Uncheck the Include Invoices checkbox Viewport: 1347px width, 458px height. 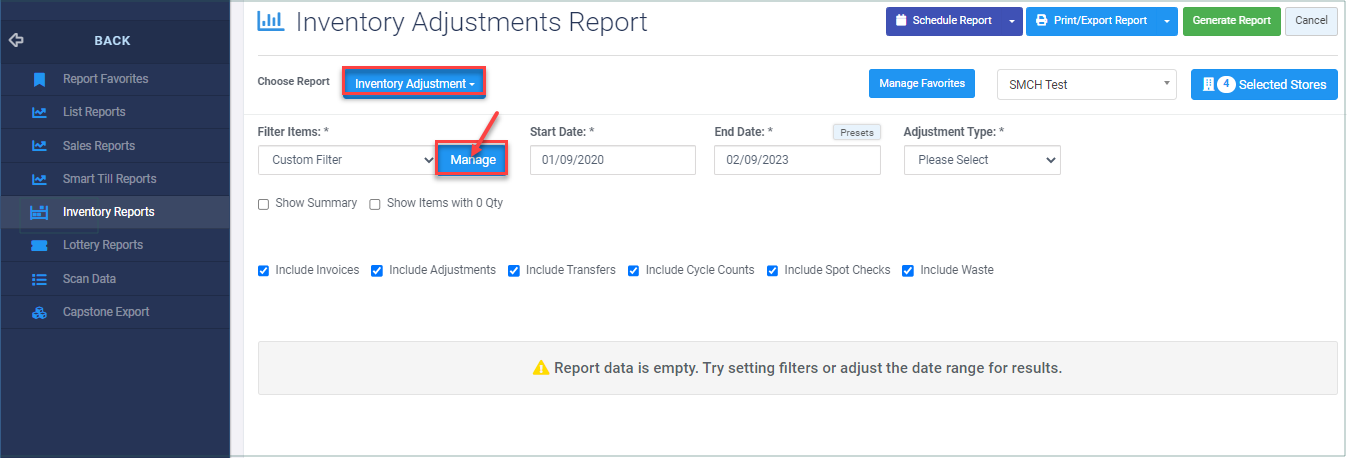click(x=264, y=271)
